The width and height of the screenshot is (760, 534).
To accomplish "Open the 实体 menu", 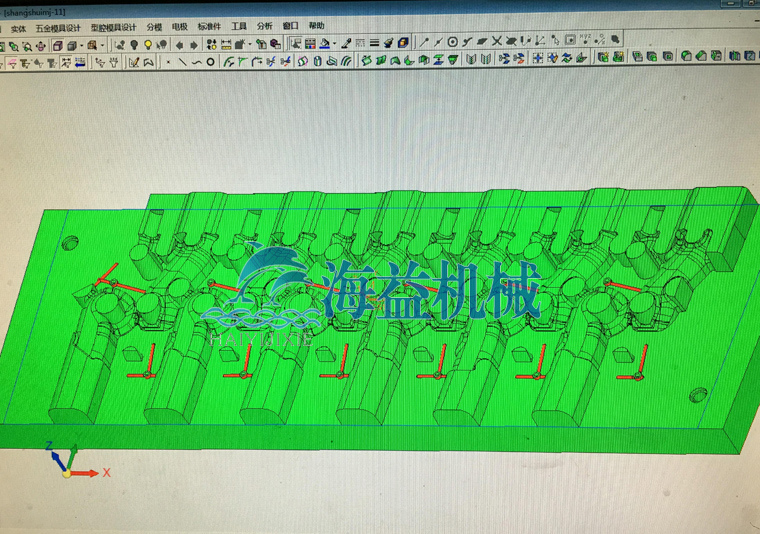I will point(18,29).
